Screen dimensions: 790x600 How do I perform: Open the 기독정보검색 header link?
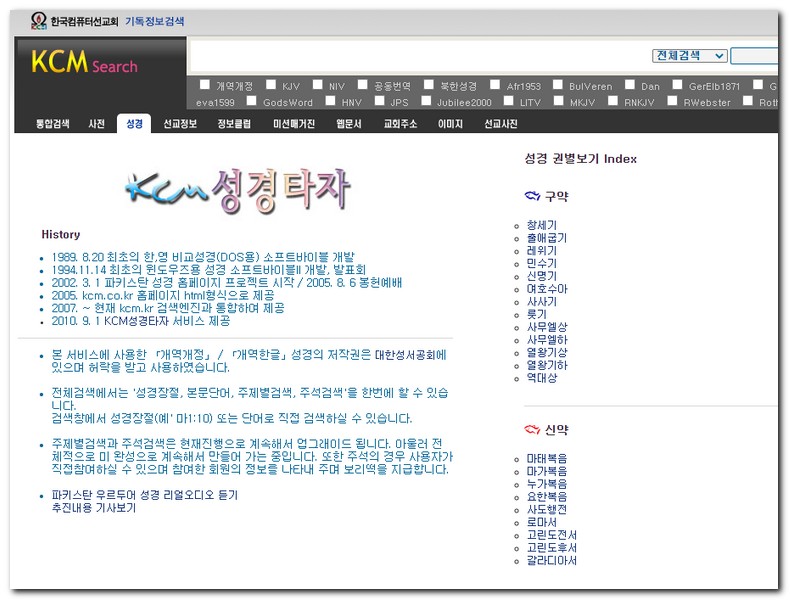[x=155, y=20]
